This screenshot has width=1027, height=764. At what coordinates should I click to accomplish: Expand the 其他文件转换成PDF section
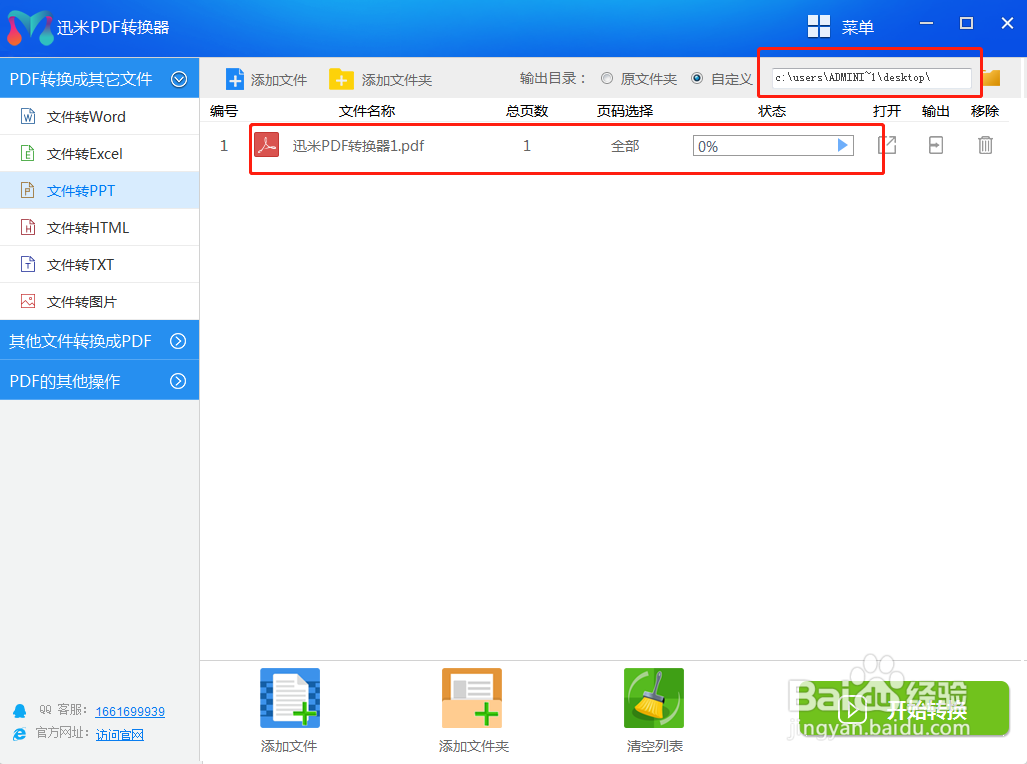(99, 340)
